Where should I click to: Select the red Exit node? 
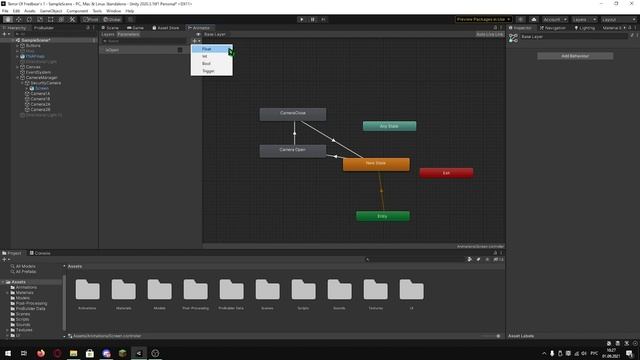(446, 173)
